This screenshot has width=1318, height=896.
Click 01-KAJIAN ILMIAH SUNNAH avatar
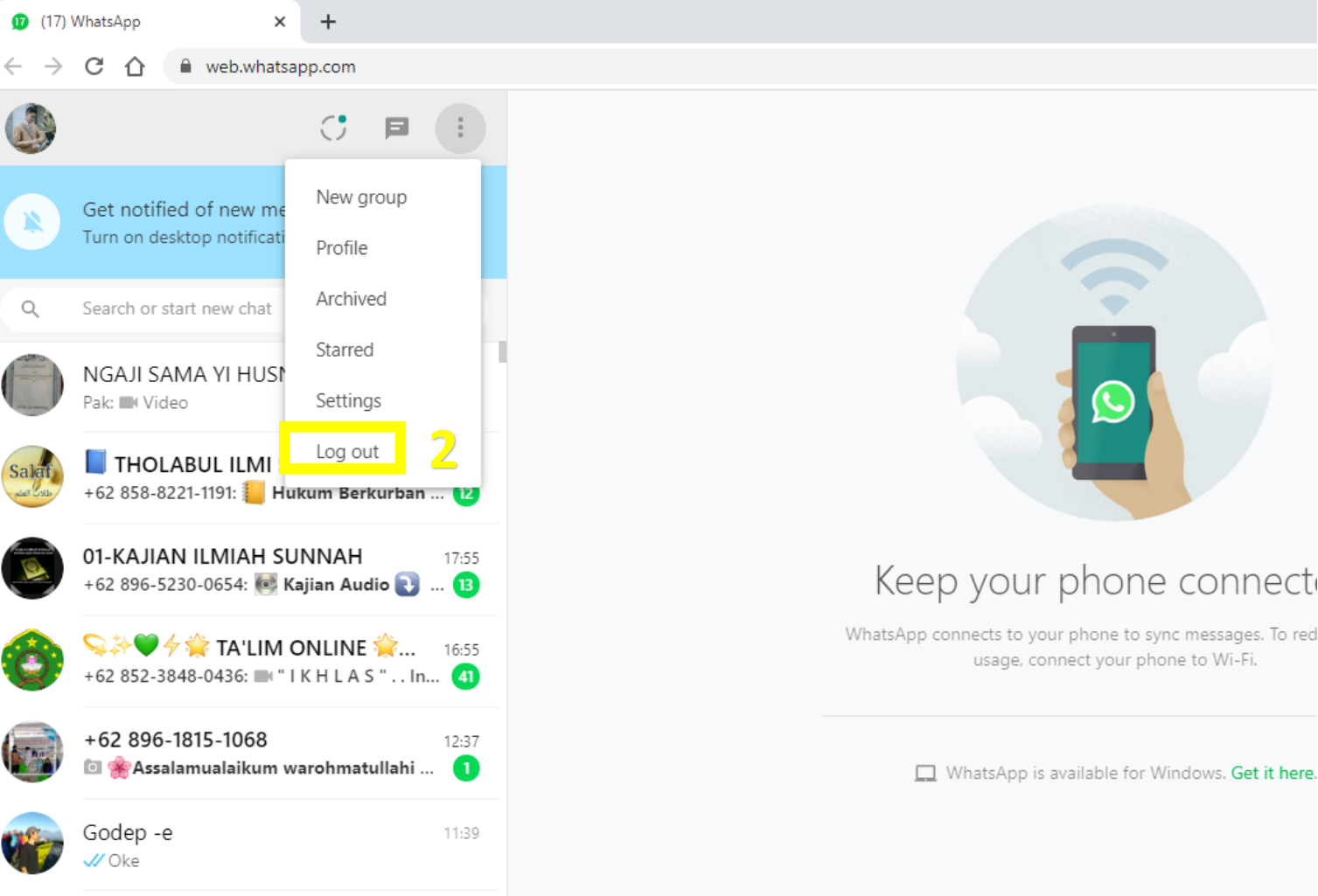32,568
